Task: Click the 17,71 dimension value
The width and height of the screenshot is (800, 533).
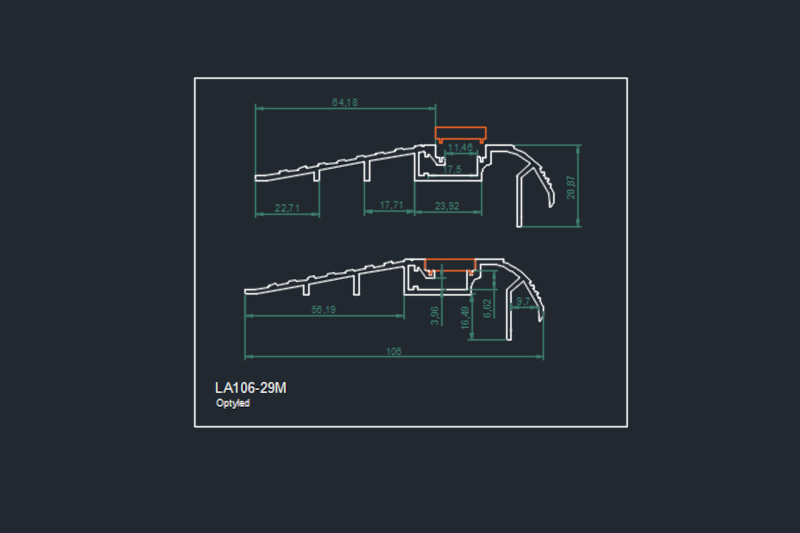Action: tap(392, 205)
